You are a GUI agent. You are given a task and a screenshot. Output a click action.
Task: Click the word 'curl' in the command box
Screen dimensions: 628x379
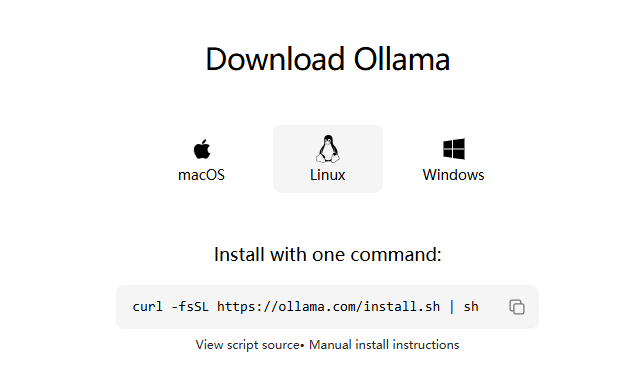tap(147, 307)
